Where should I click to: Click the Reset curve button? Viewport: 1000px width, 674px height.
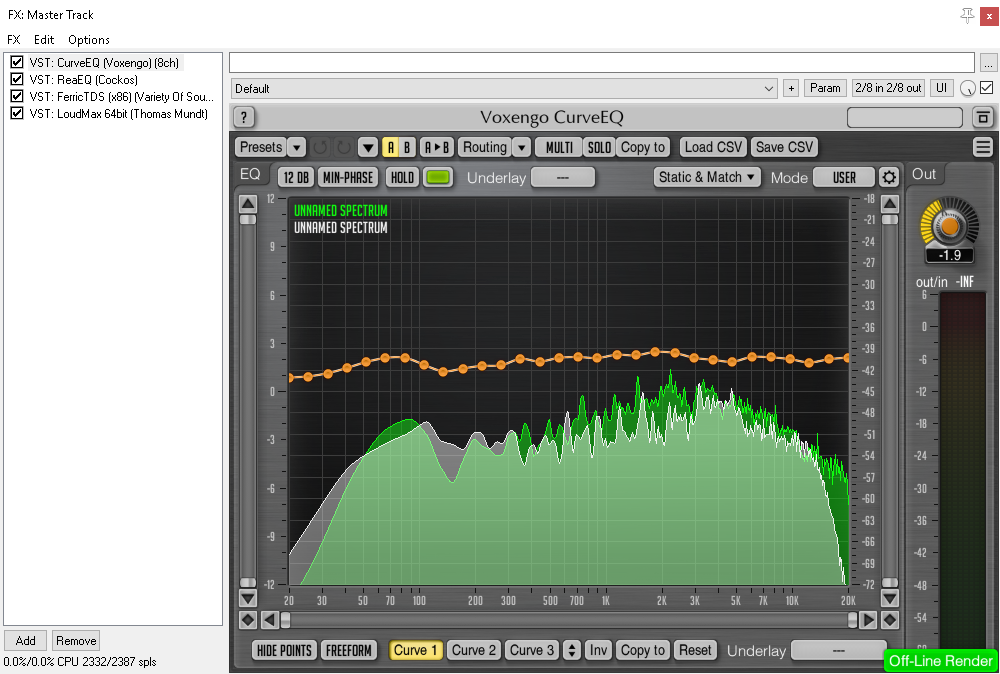click(695, 650)
